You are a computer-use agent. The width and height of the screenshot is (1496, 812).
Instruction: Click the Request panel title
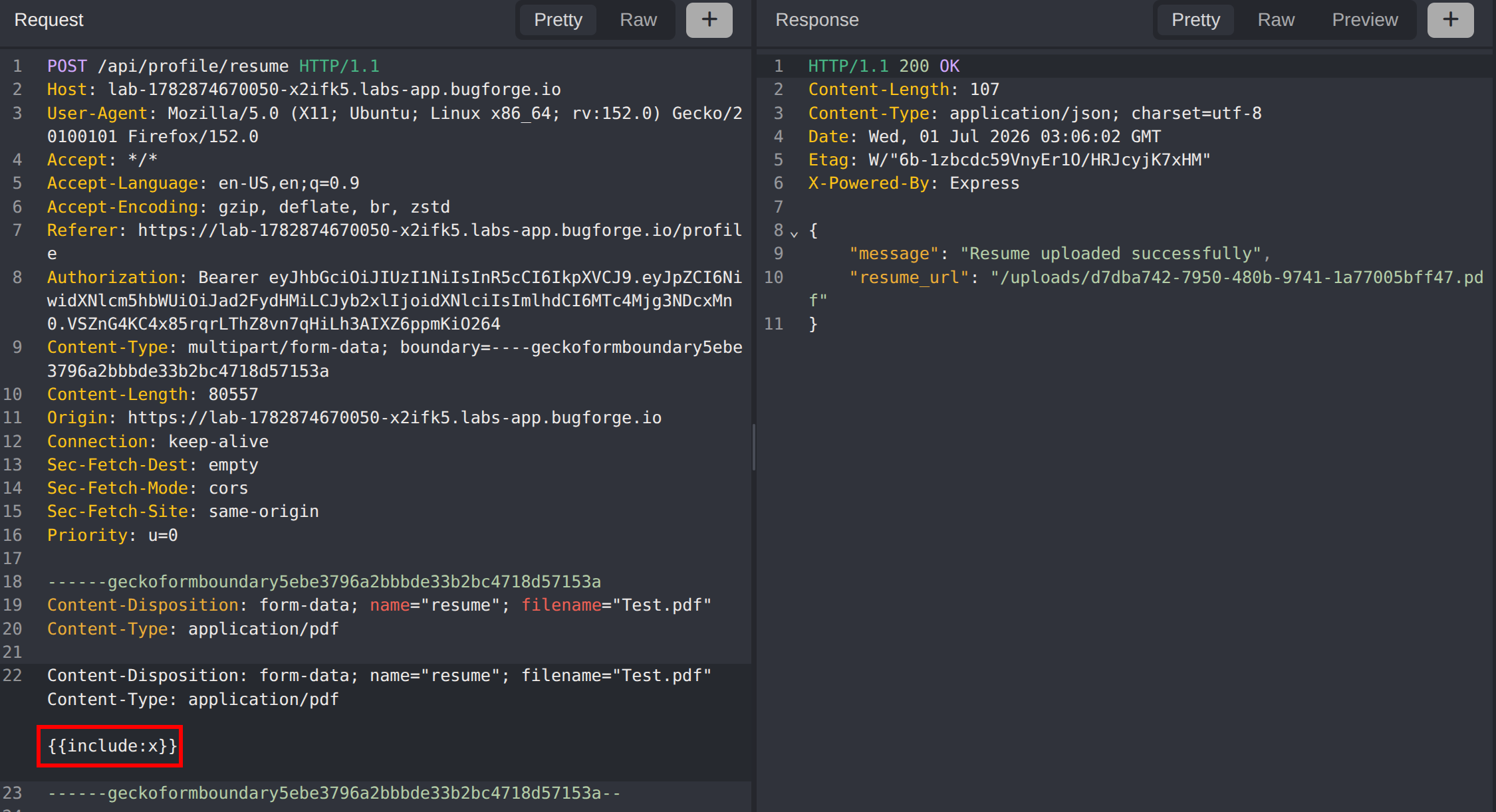(x=49, y=20)
